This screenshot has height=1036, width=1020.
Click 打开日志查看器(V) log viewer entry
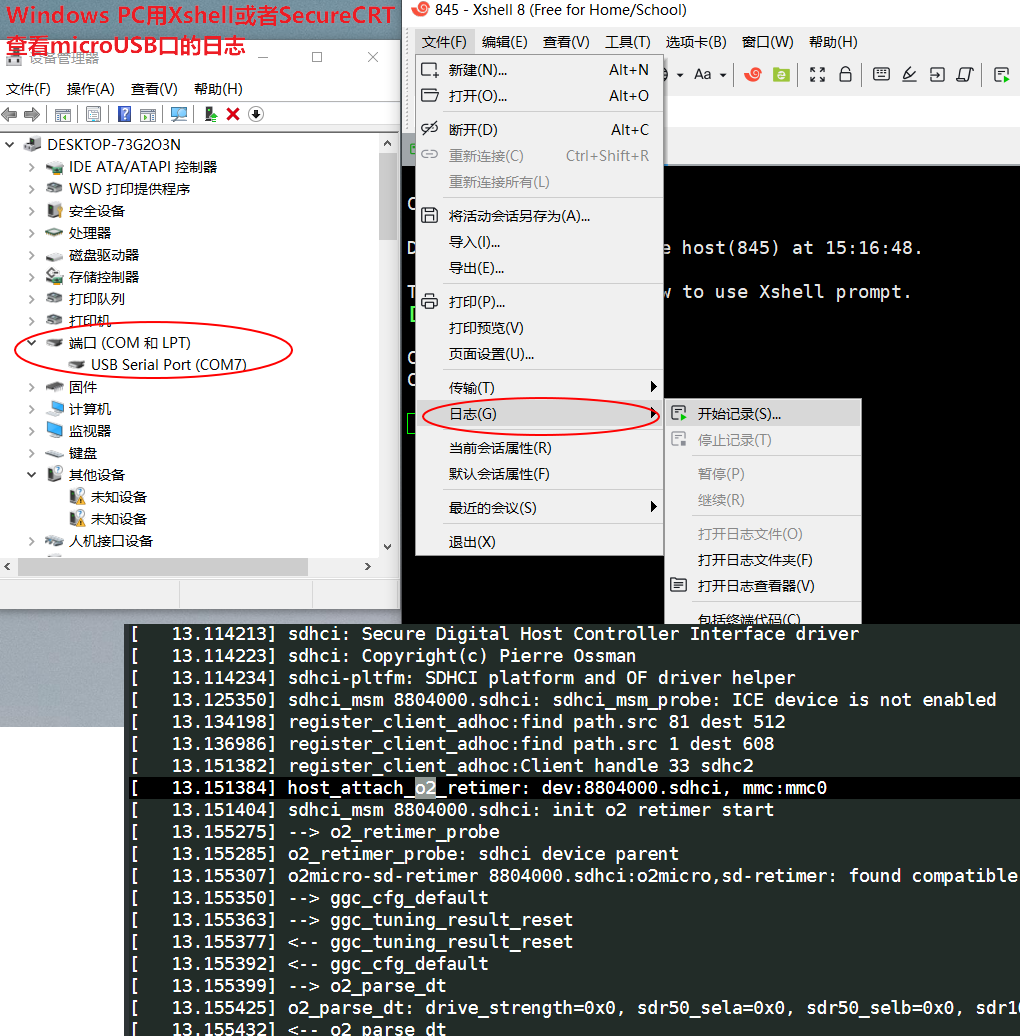tap(763, 586)
